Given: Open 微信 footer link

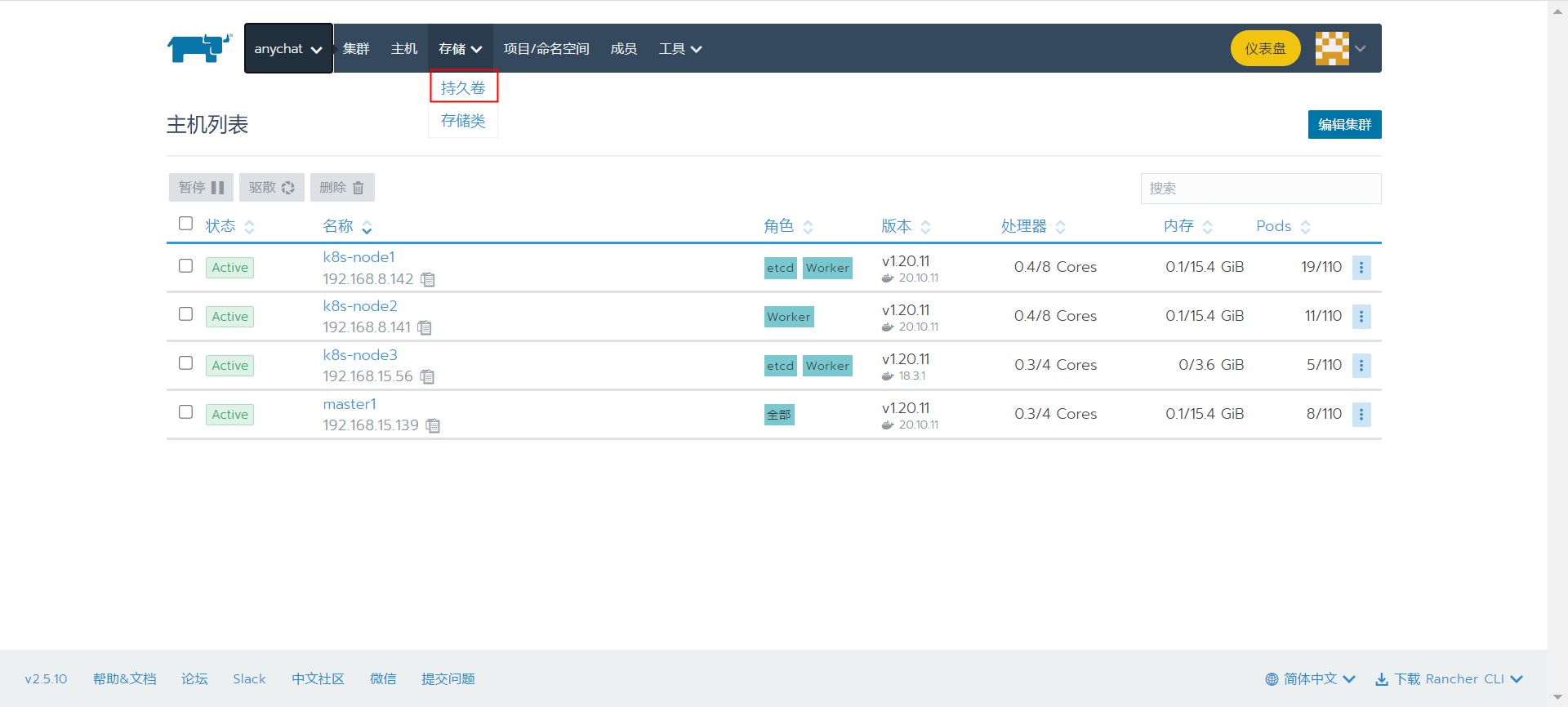Looking at the screenshot, I should pyautogui.click(x=383, y=679).
